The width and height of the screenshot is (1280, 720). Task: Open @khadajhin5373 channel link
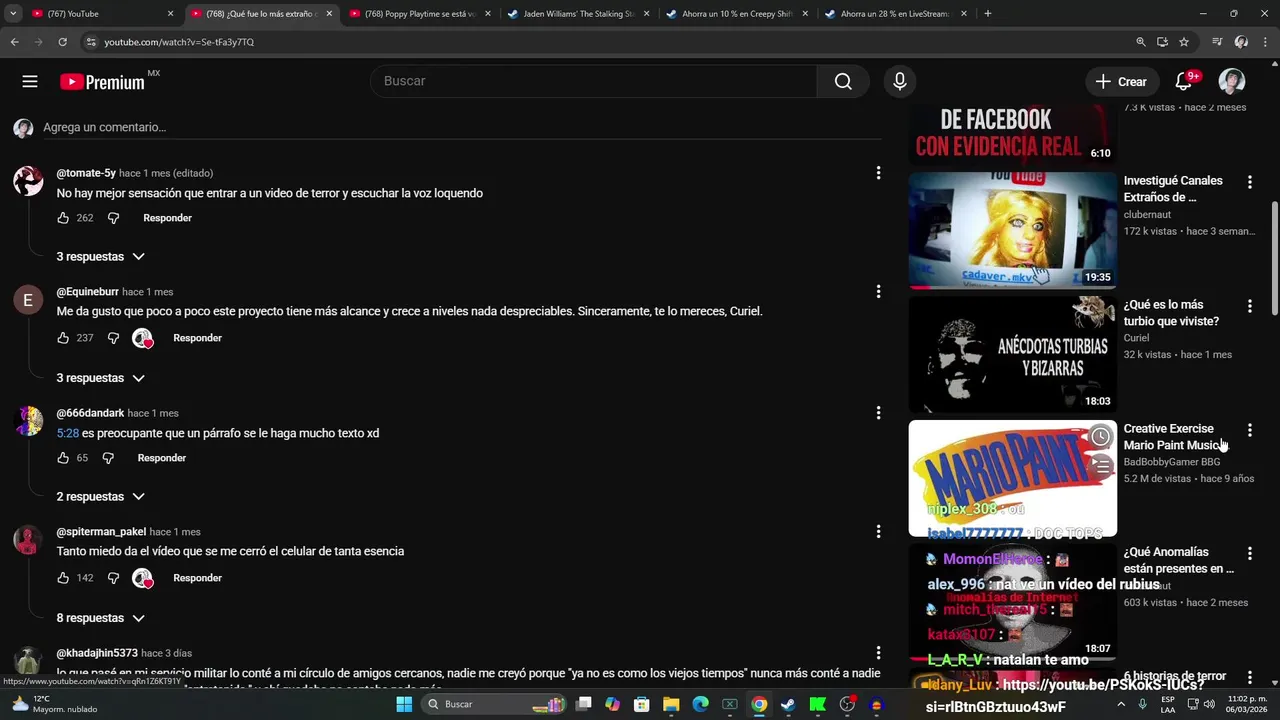pyautogui.click(x=97, y=653)
